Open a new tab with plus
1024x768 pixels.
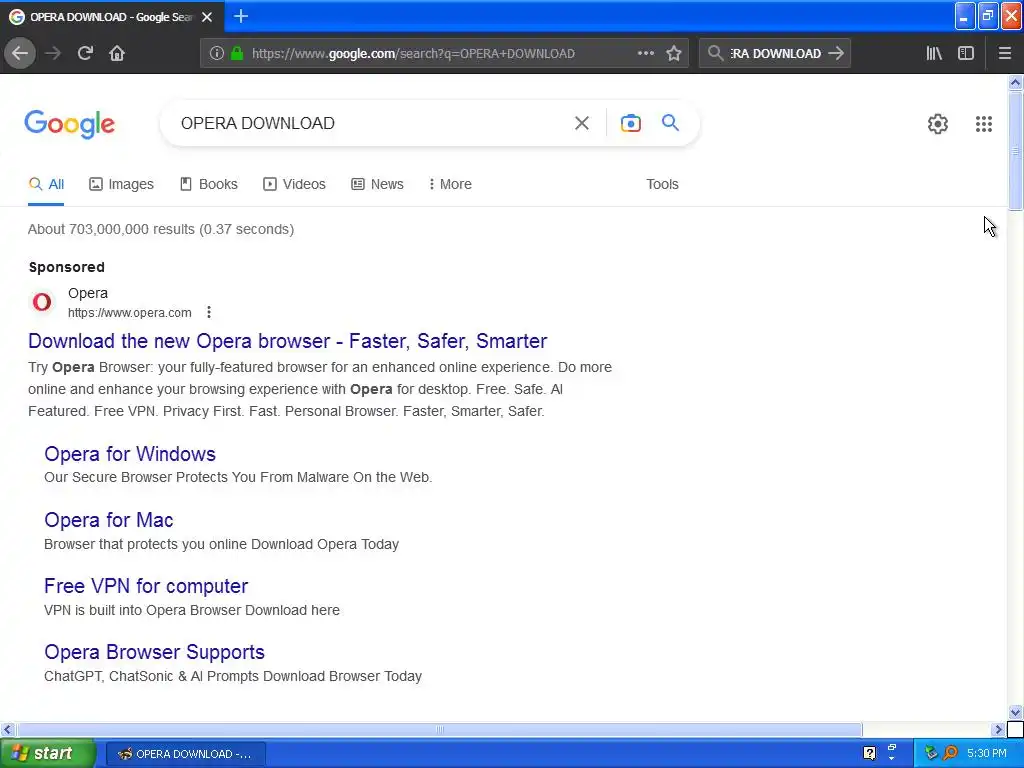point(240,16)
